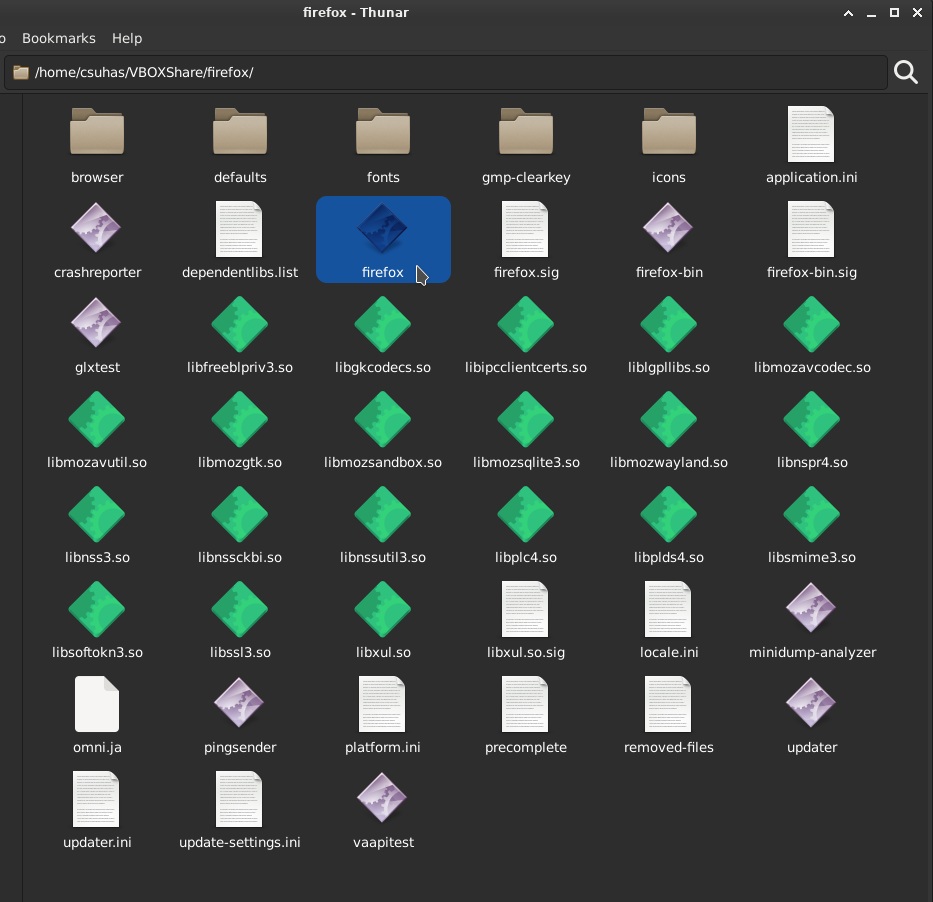Select the update-settings.ini file icon

pyautogui.click(x=239, y=799)
